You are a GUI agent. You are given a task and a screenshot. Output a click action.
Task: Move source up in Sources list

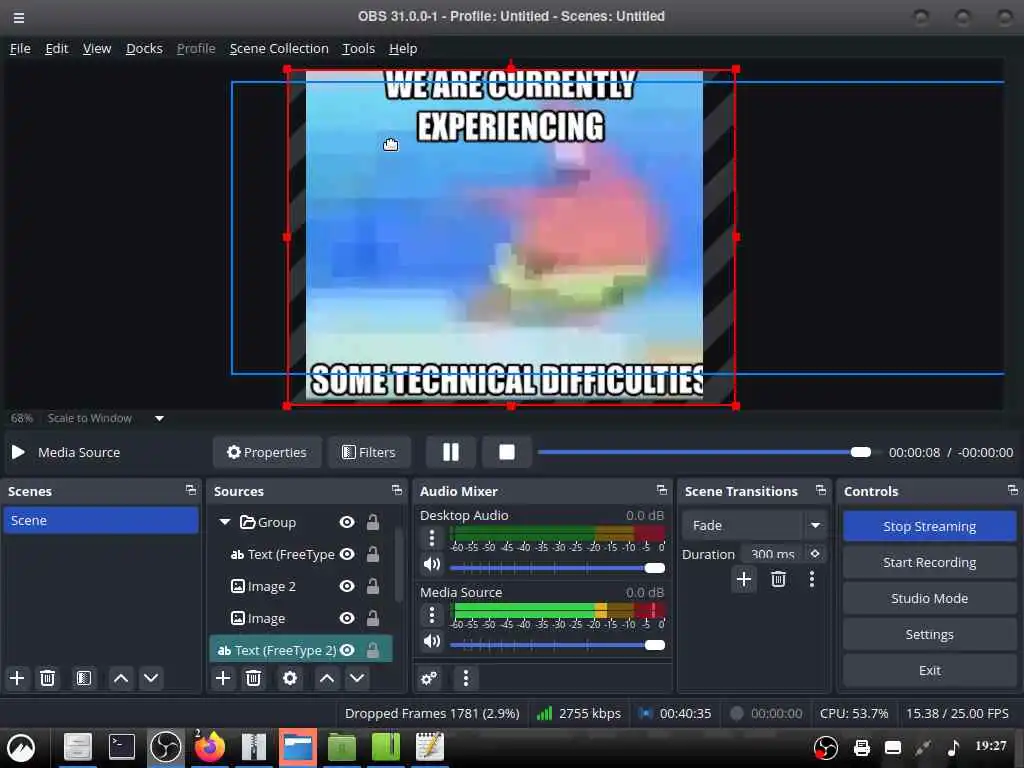327,678
